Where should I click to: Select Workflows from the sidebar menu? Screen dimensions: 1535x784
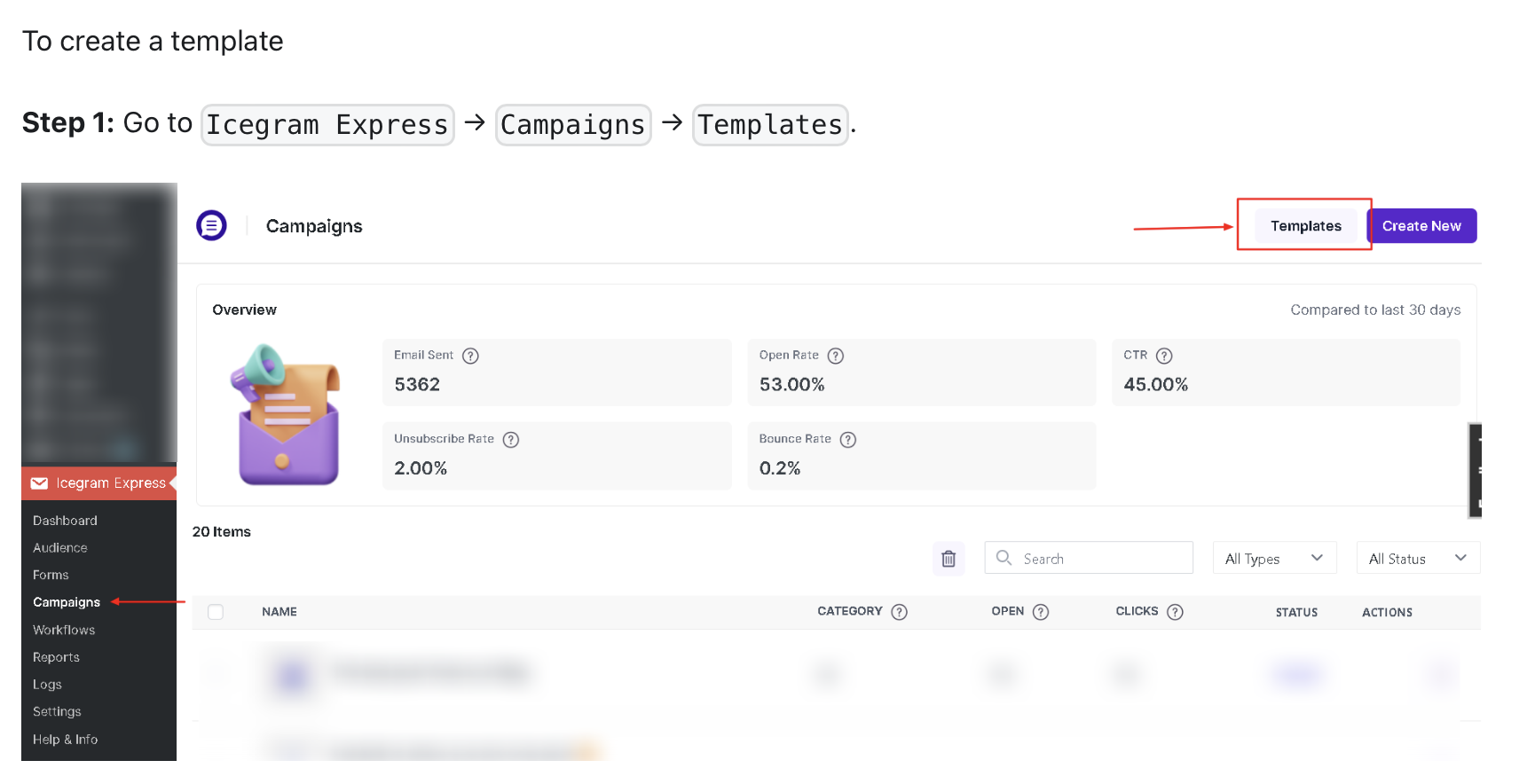pos(64,630)
